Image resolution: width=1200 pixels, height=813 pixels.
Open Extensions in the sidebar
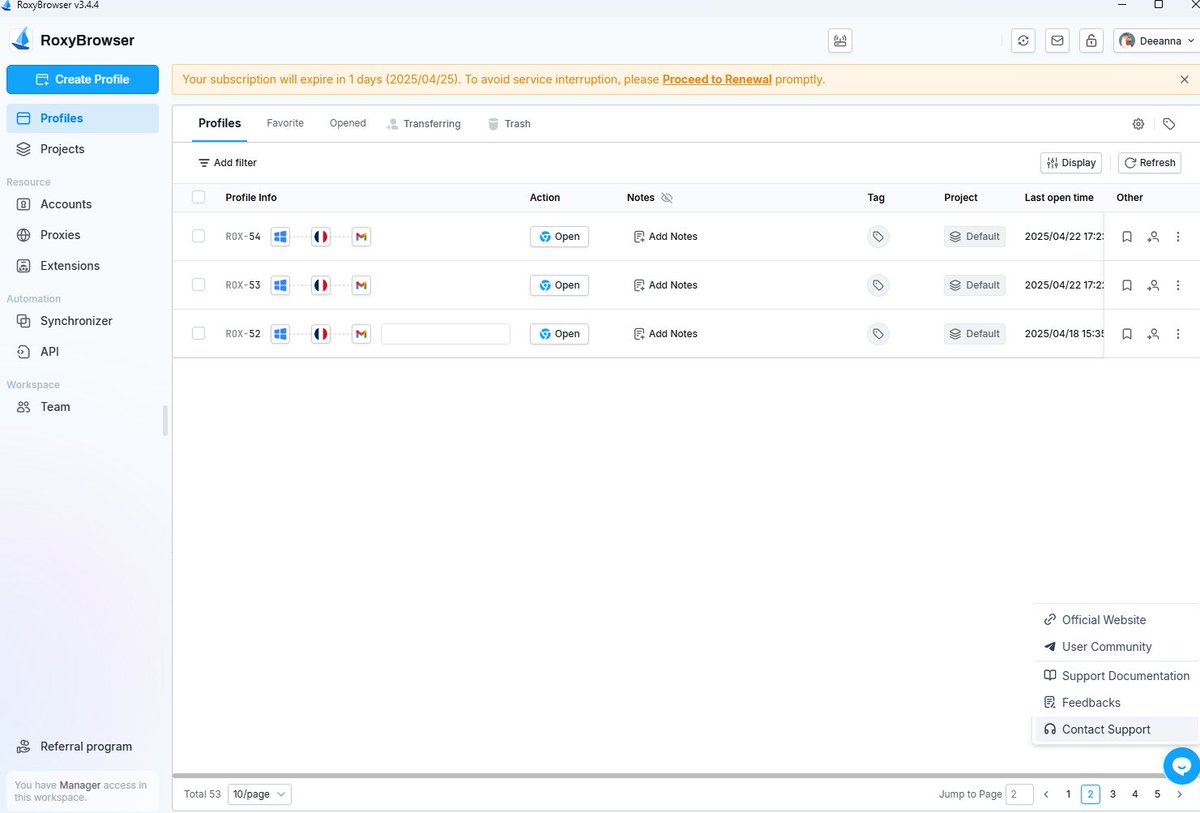coord(82,266)
